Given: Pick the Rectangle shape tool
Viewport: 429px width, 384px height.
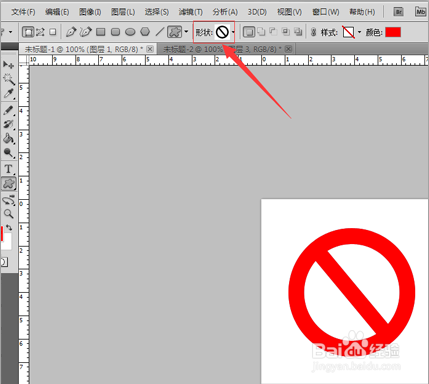Looking at the screenshot, I should point(101,32).
